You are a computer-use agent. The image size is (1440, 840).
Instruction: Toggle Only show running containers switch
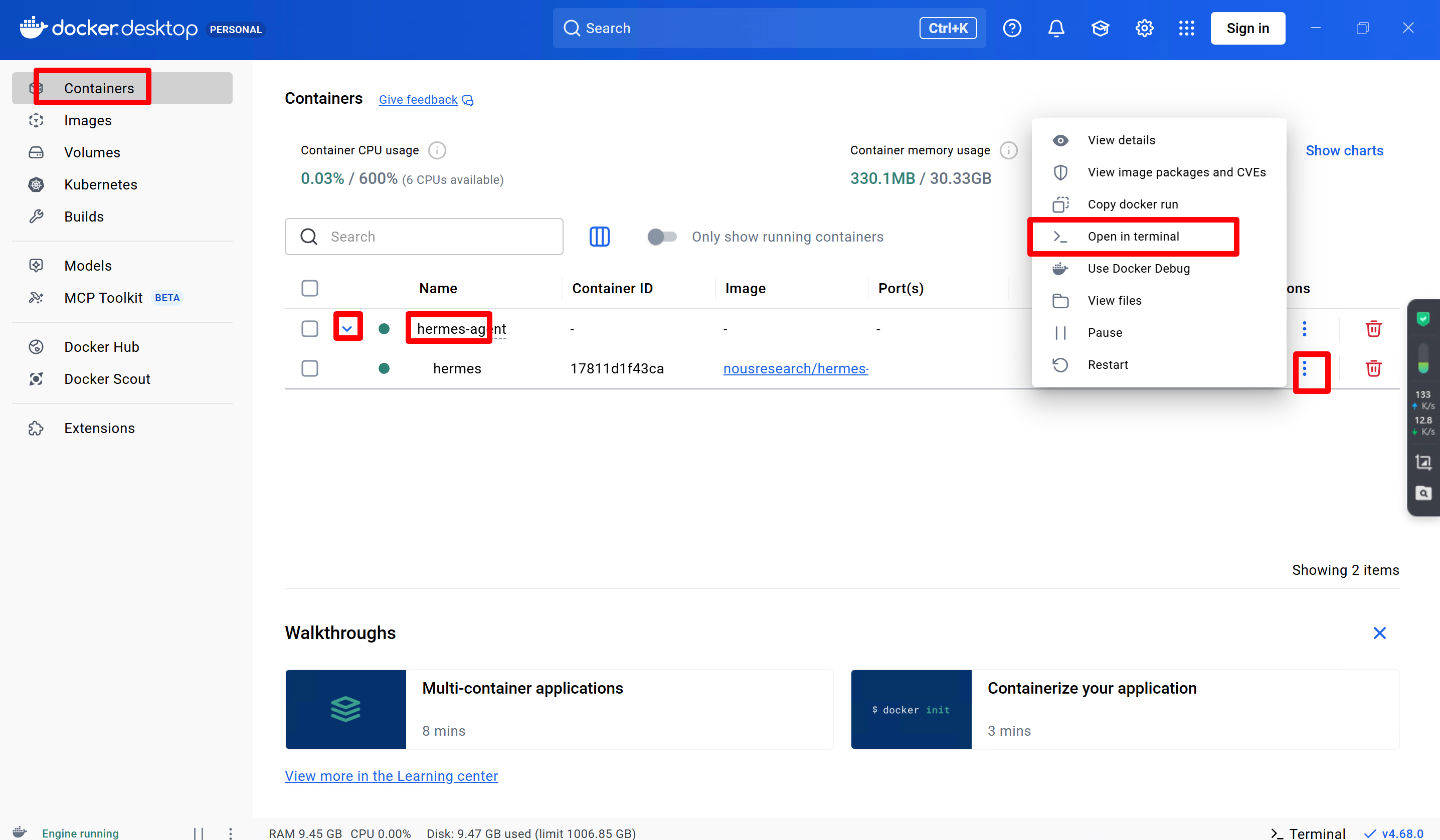tap(661, 237)
